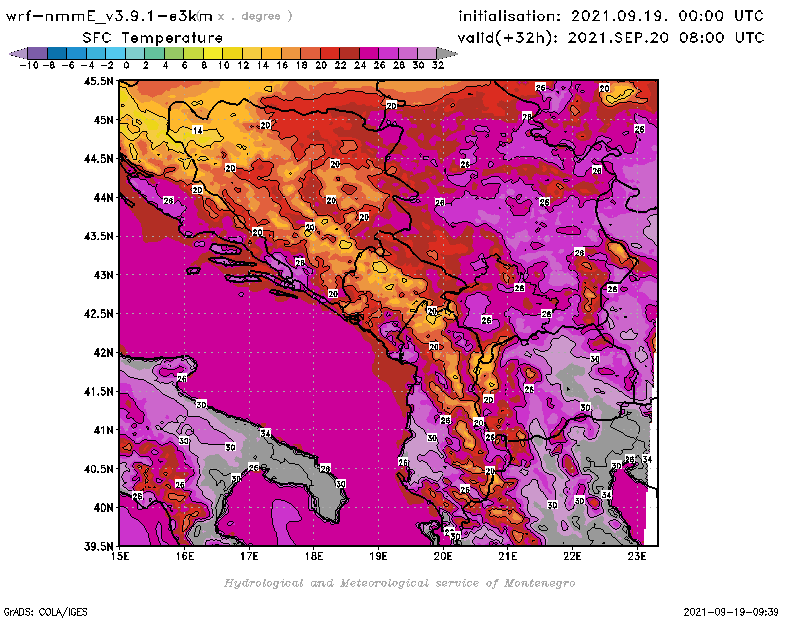Click the '14' contour label on the map
Screen dimensions: 800x618
(198, 130)
